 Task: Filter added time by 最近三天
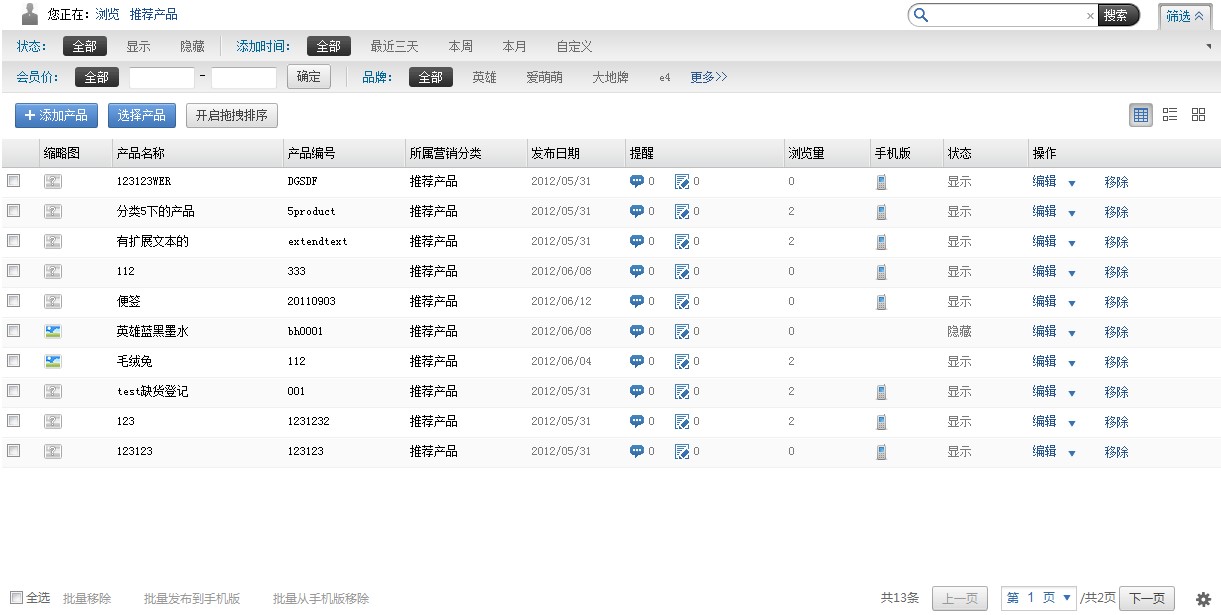coord(394,46)
